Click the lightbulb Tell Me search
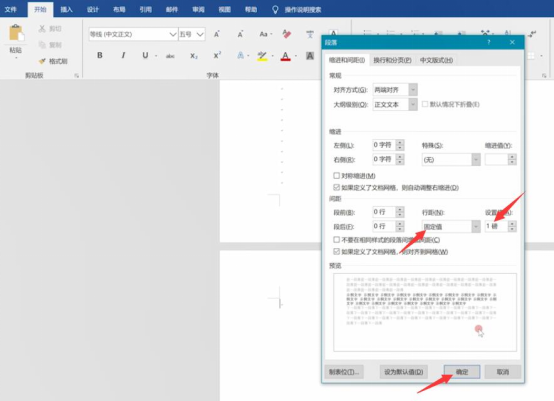554x401 pixels. click(275, 10)
